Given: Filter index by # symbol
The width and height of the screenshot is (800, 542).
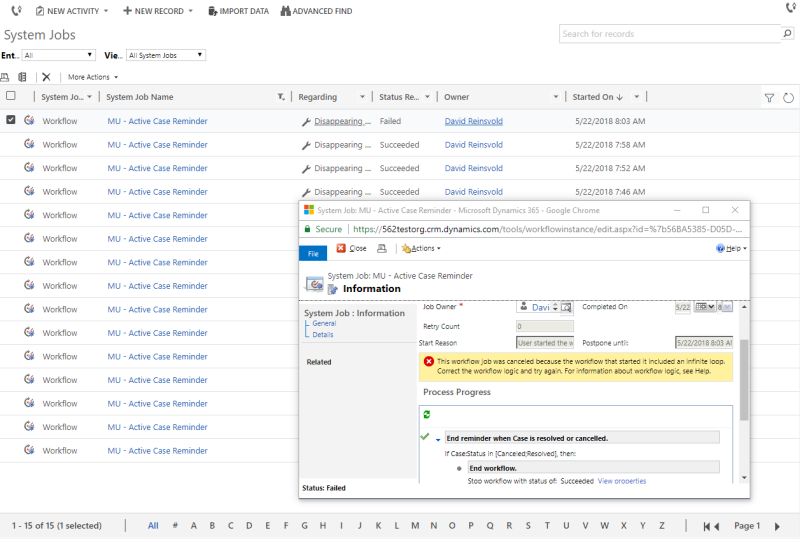Looking at the screenshot, I should (175, 526).
